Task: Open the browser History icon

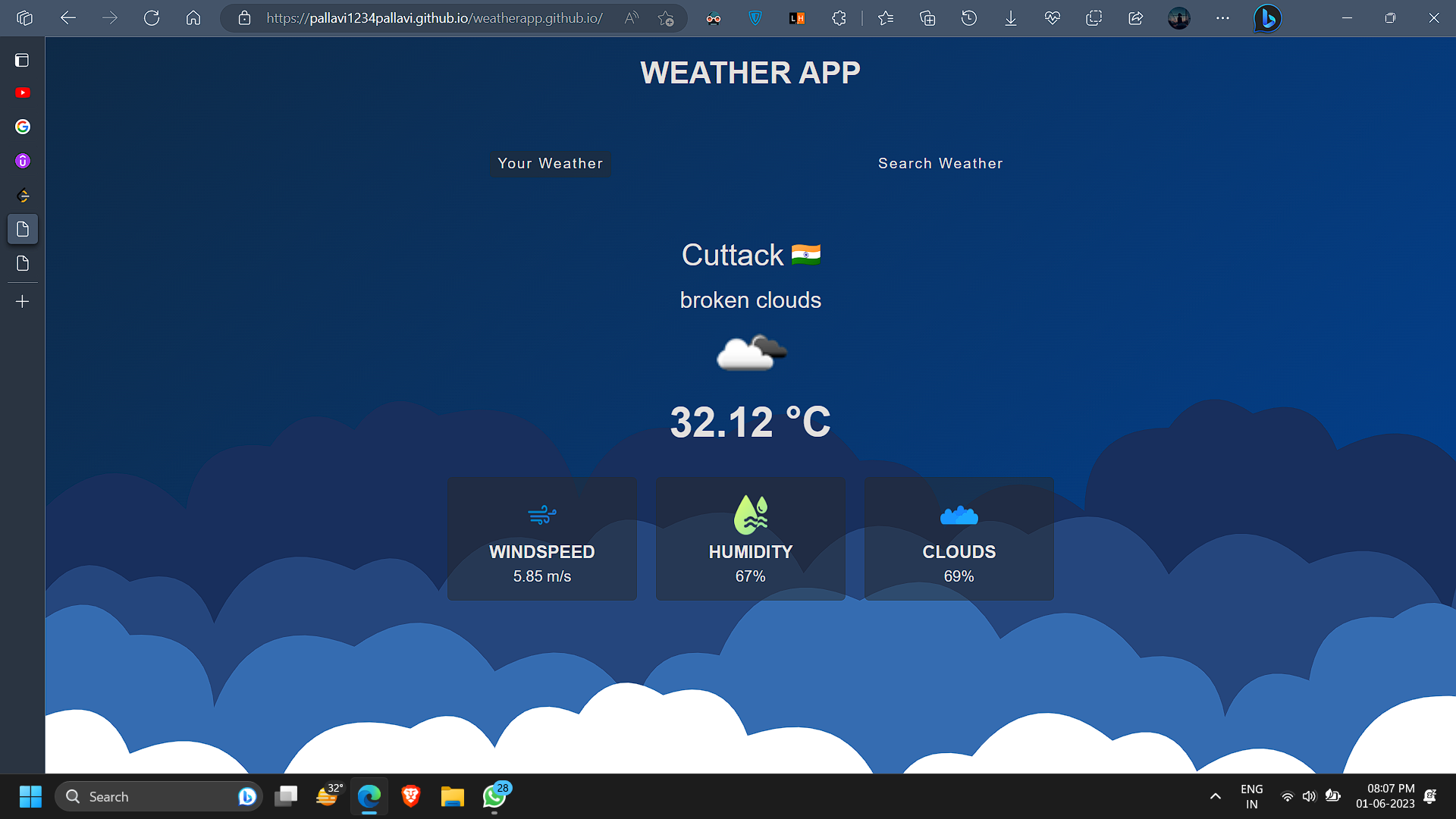Action: click(969, 18)
